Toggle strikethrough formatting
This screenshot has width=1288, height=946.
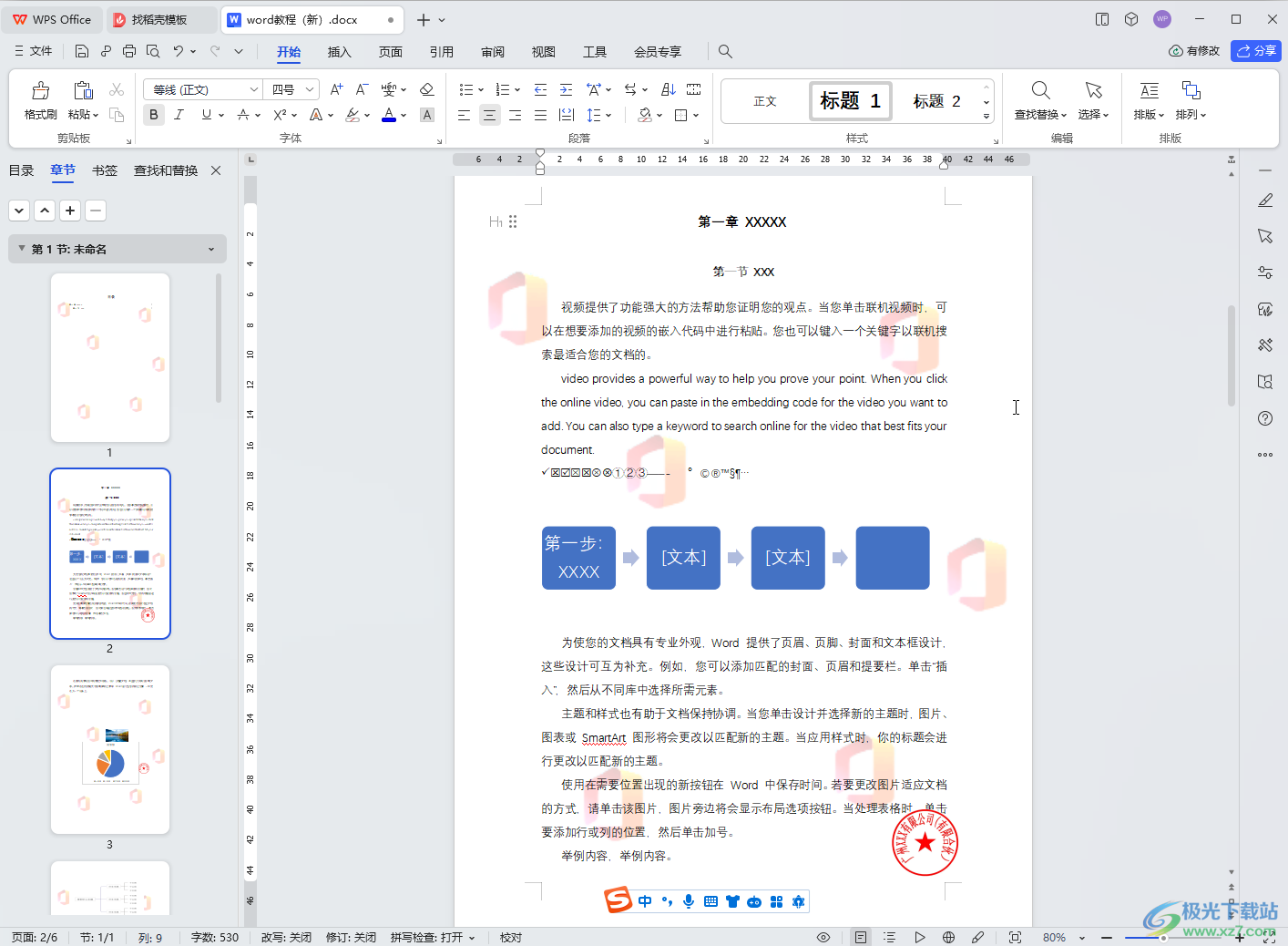243,115
